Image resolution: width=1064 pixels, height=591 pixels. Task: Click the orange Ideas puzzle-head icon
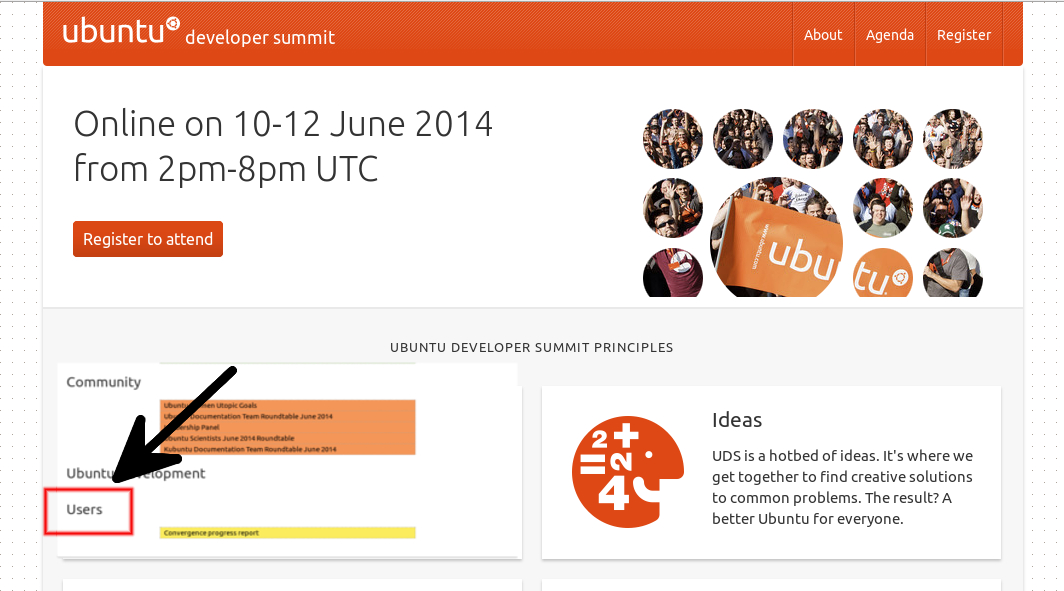pyautogui.click(x=627, y=471)
